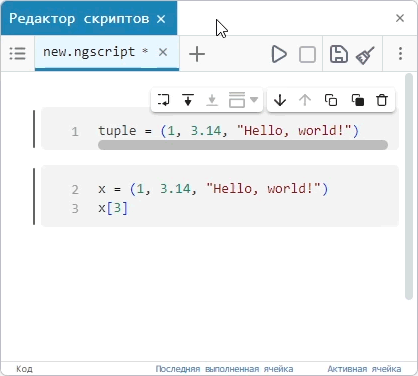
Task: Move the cell down with the arrow
Action: pos(280,100)
